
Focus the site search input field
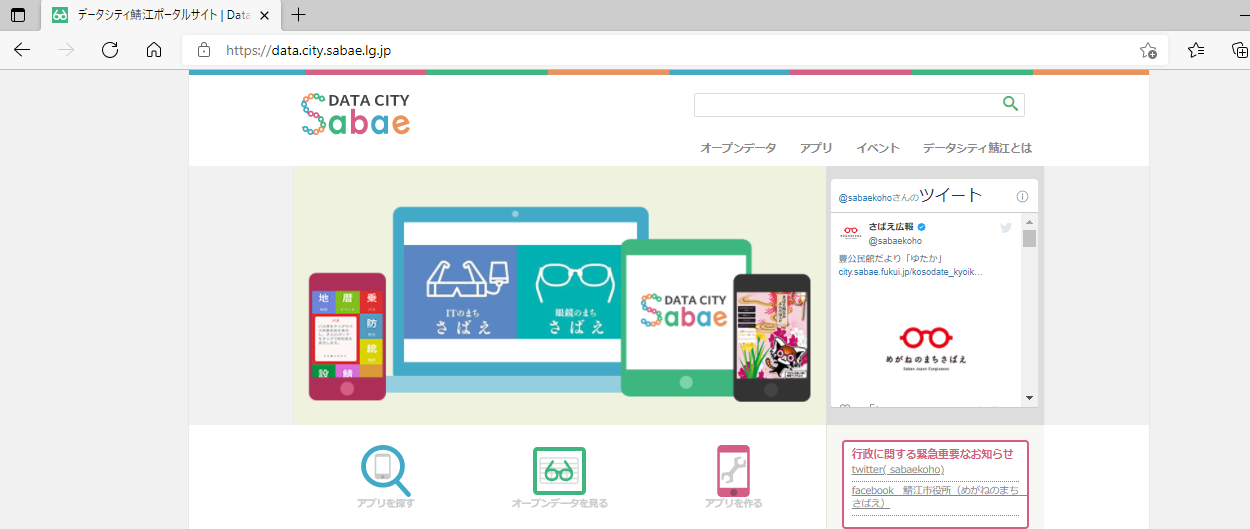pyautogui.click(x=847, y=104)
